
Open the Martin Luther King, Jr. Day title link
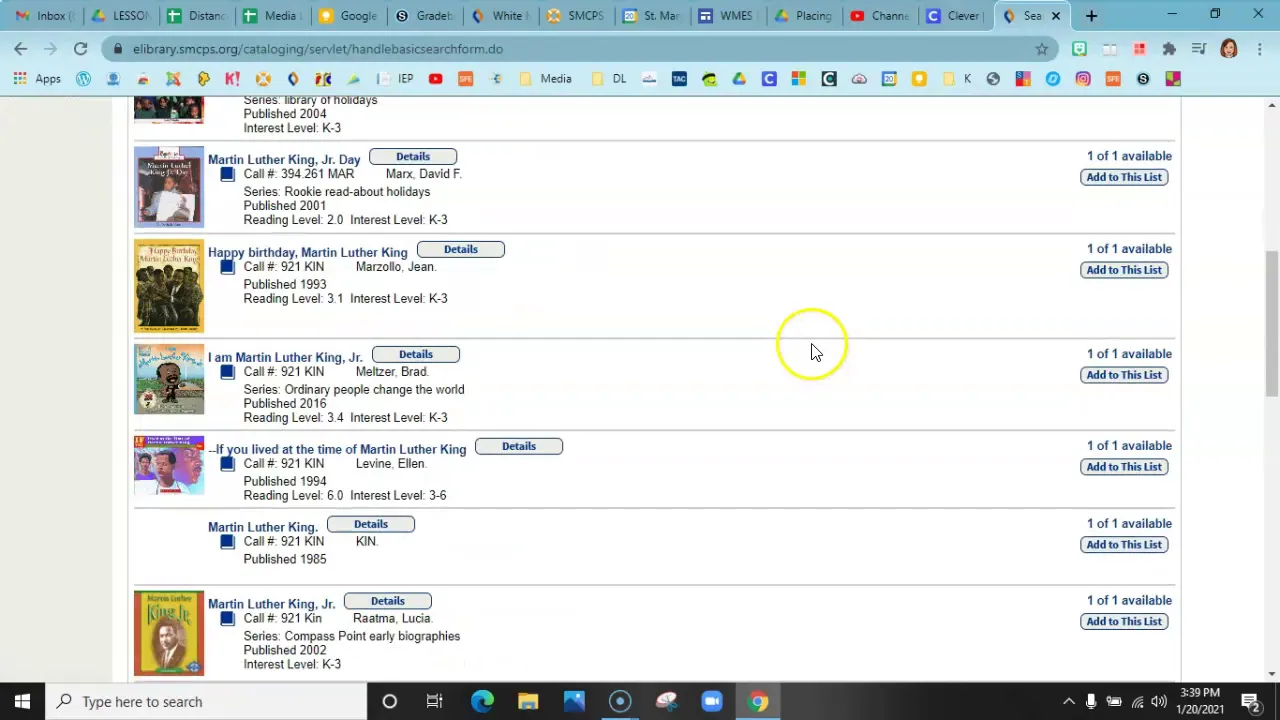tap(284, 160)
